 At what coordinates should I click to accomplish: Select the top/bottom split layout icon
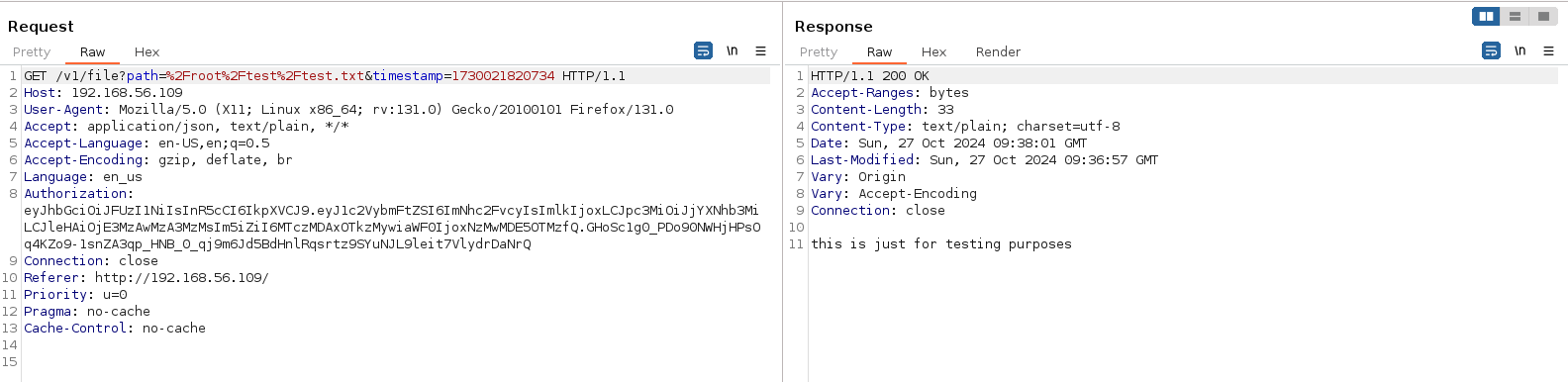[1515, 16]
